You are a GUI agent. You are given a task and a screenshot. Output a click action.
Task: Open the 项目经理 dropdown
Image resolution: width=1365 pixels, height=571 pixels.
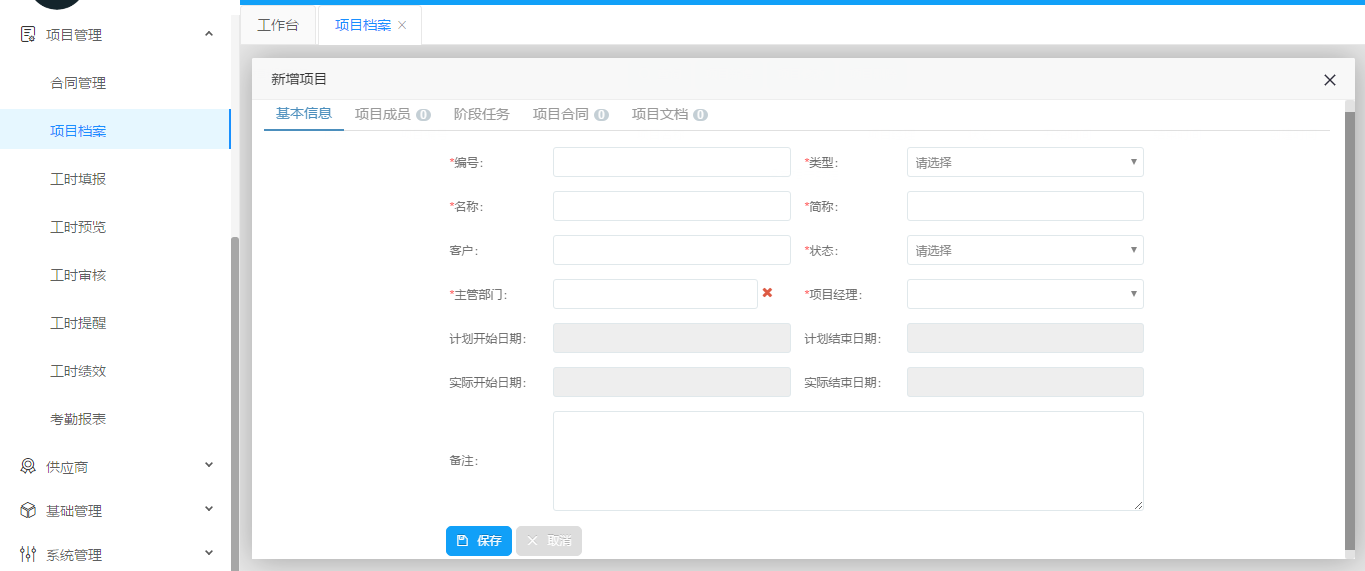pyautogui.click(x=1024, y=294)
